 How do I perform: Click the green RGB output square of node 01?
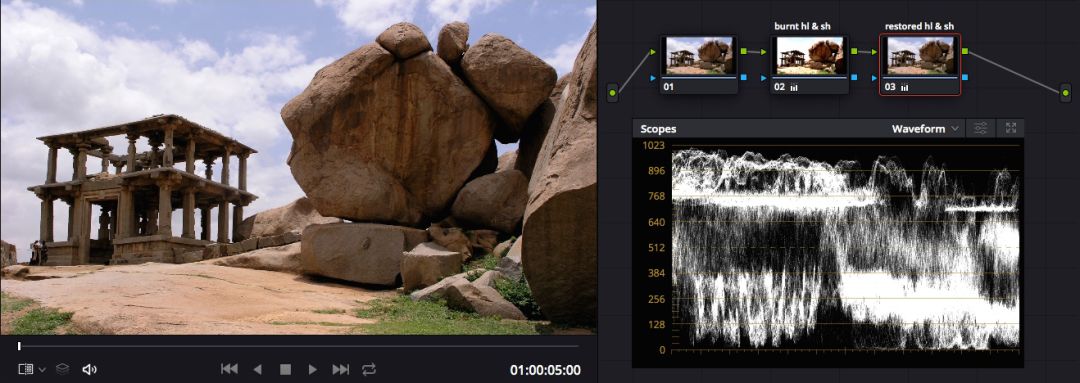[x=744, y=51]
